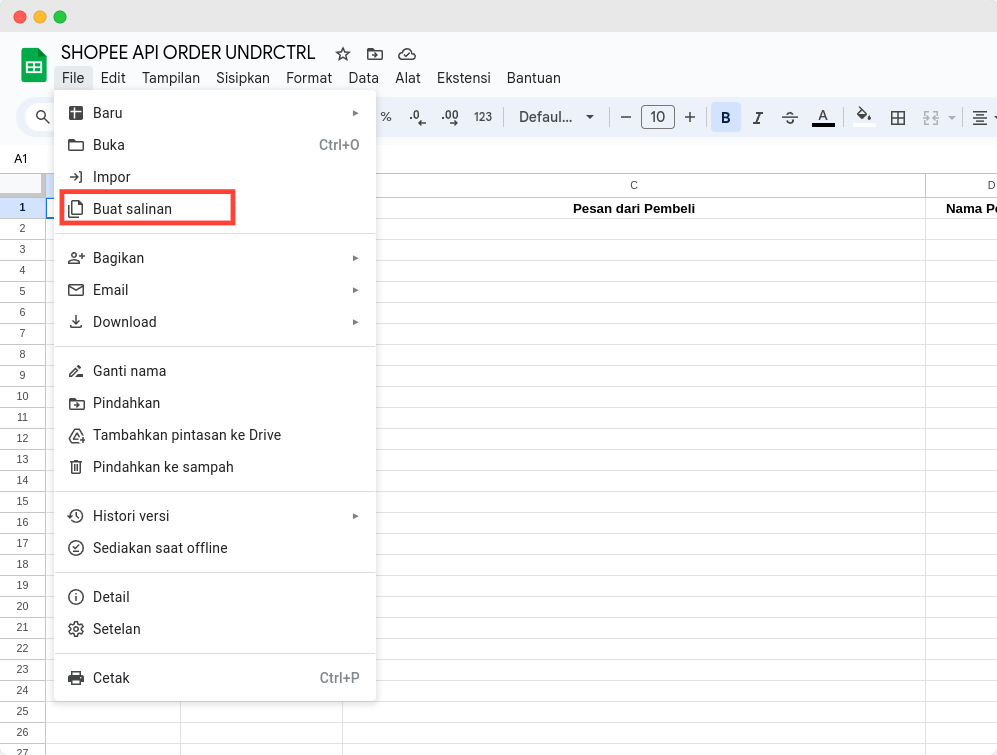Open the File menu
This screenshot has height=755, width=997.
[73, 78]
